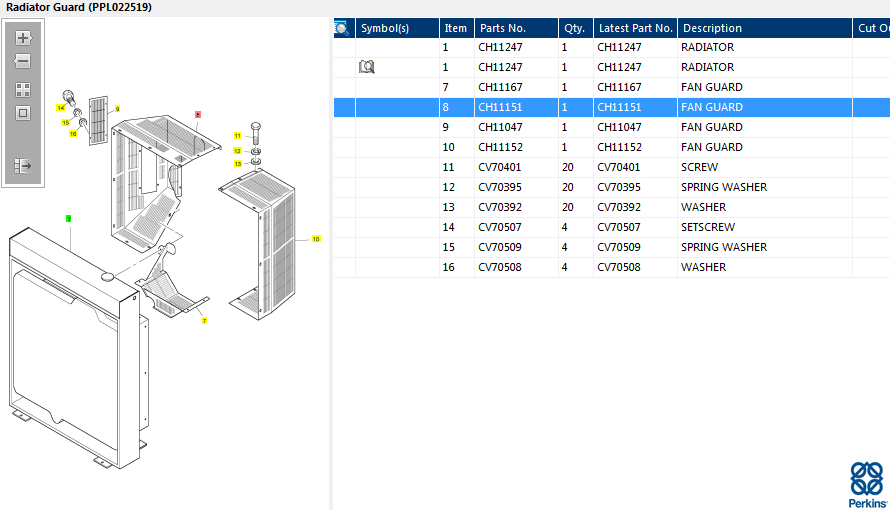Select item 7 row CH11167
The width and height of the screenshot is (890, 510).
click(x=611, y=87)
